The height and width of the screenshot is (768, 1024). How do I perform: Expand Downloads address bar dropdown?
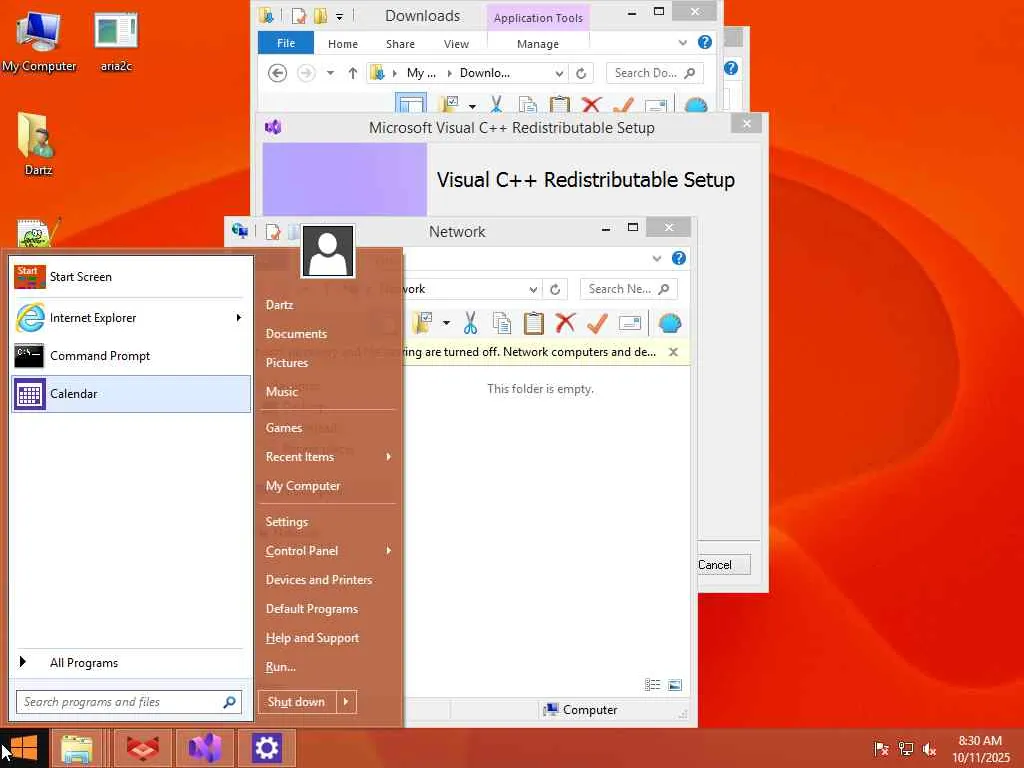pos(559,73)
